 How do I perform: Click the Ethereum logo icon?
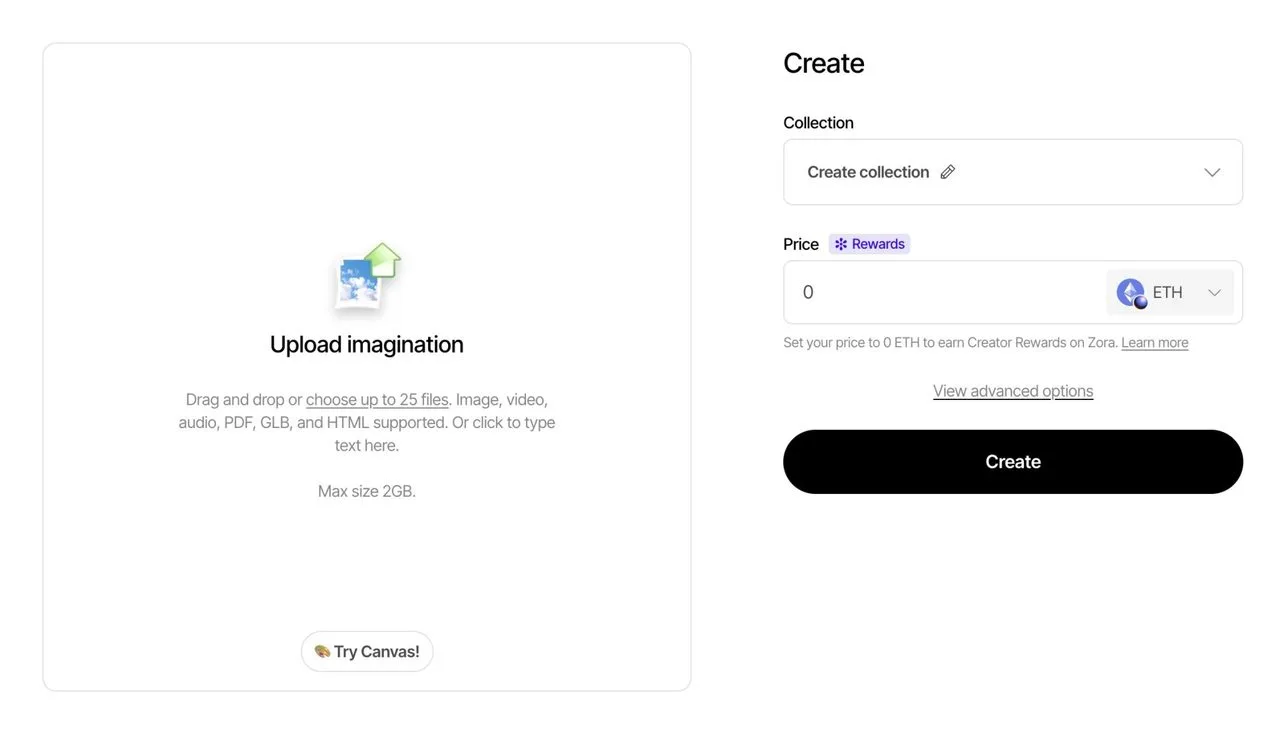1131,292
